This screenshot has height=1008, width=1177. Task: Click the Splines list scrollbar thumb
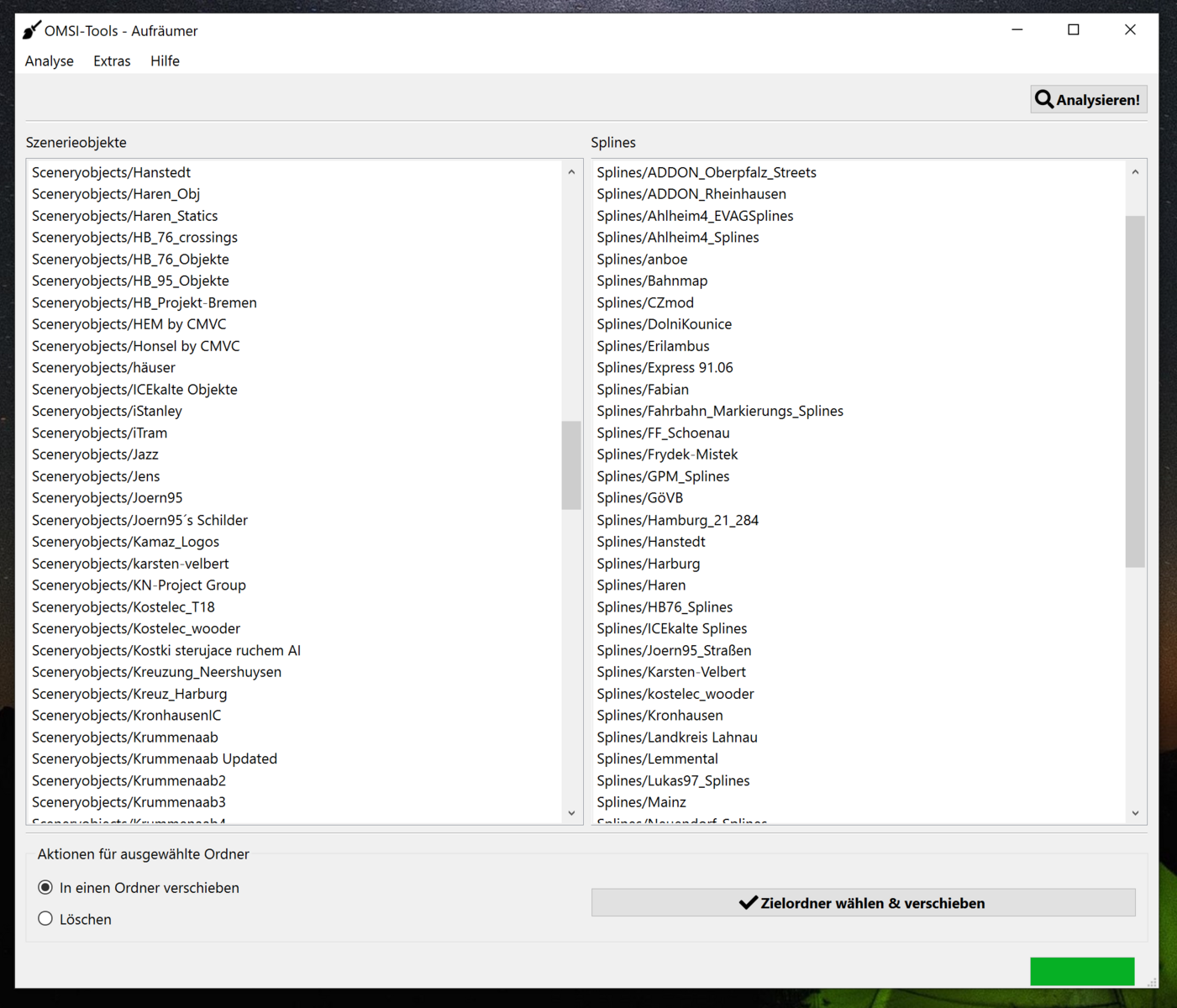(x=1135, y=391)
